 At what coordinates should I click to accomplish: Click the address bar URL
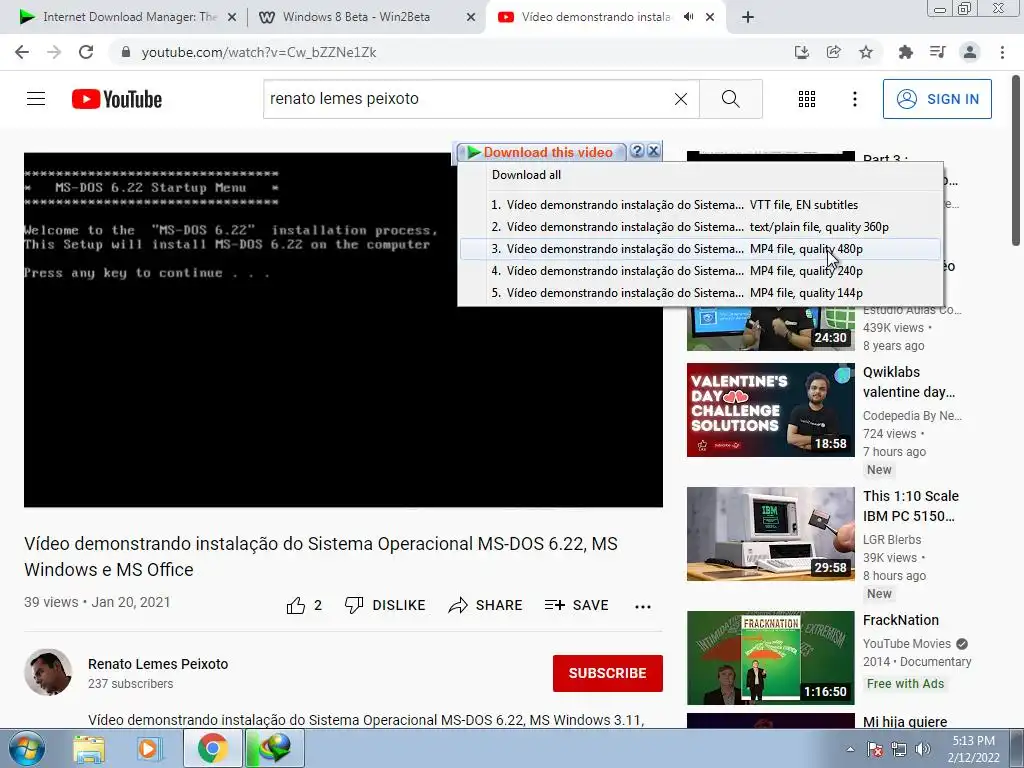tap(259, 52)
